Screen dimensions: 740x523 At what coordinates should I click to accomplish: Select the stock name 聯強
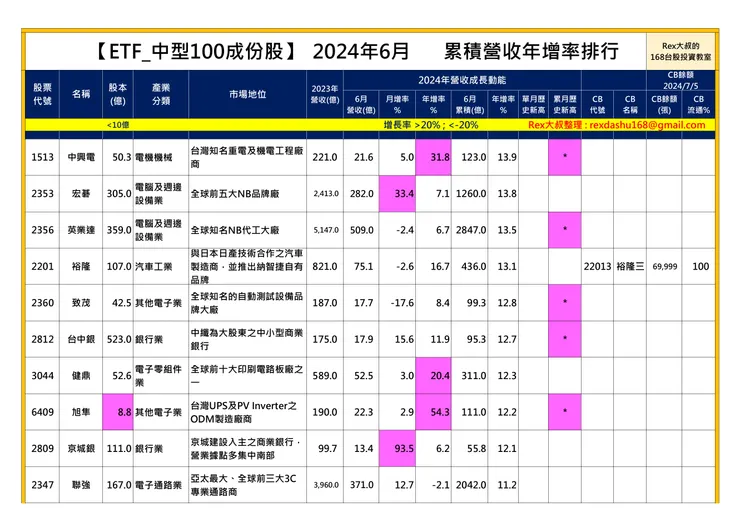pyautogui.click(x=81, y=485)
